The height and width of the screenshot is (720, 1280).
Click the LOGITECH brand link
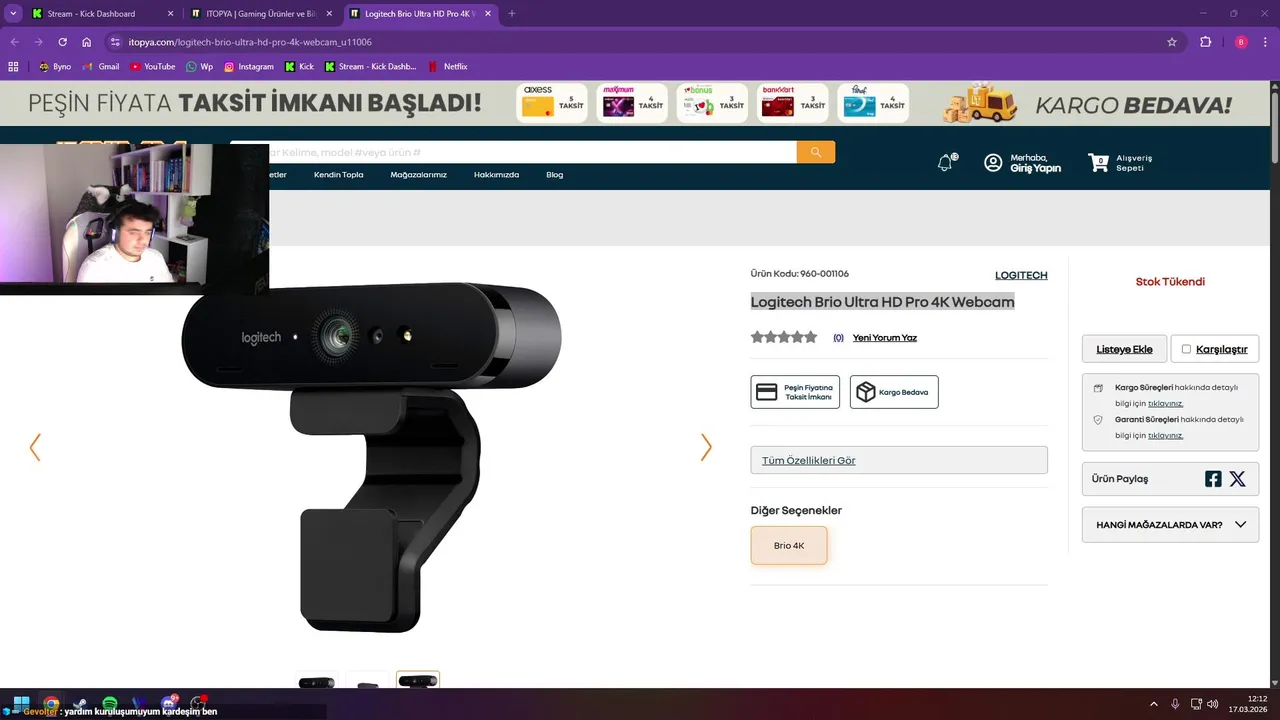click(x=1021, y=275)
